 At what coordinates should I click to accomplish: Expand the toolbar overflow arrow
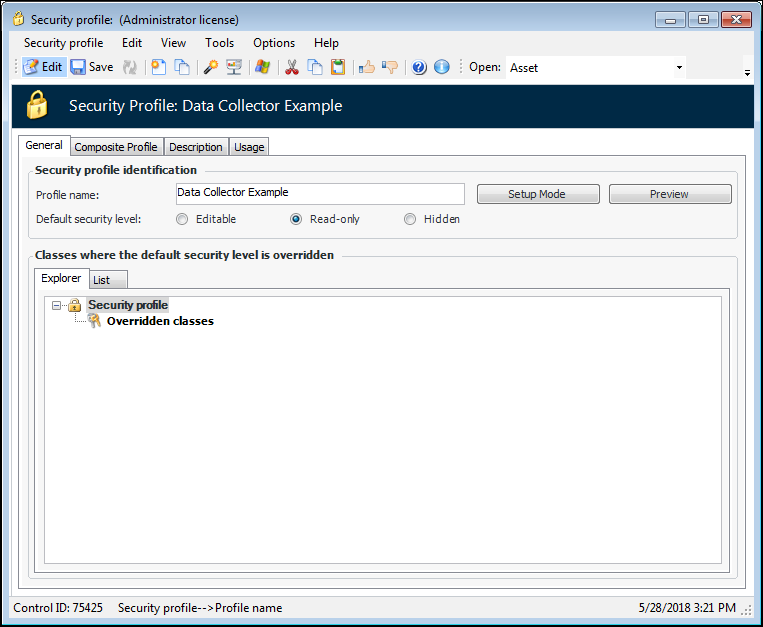747,73
